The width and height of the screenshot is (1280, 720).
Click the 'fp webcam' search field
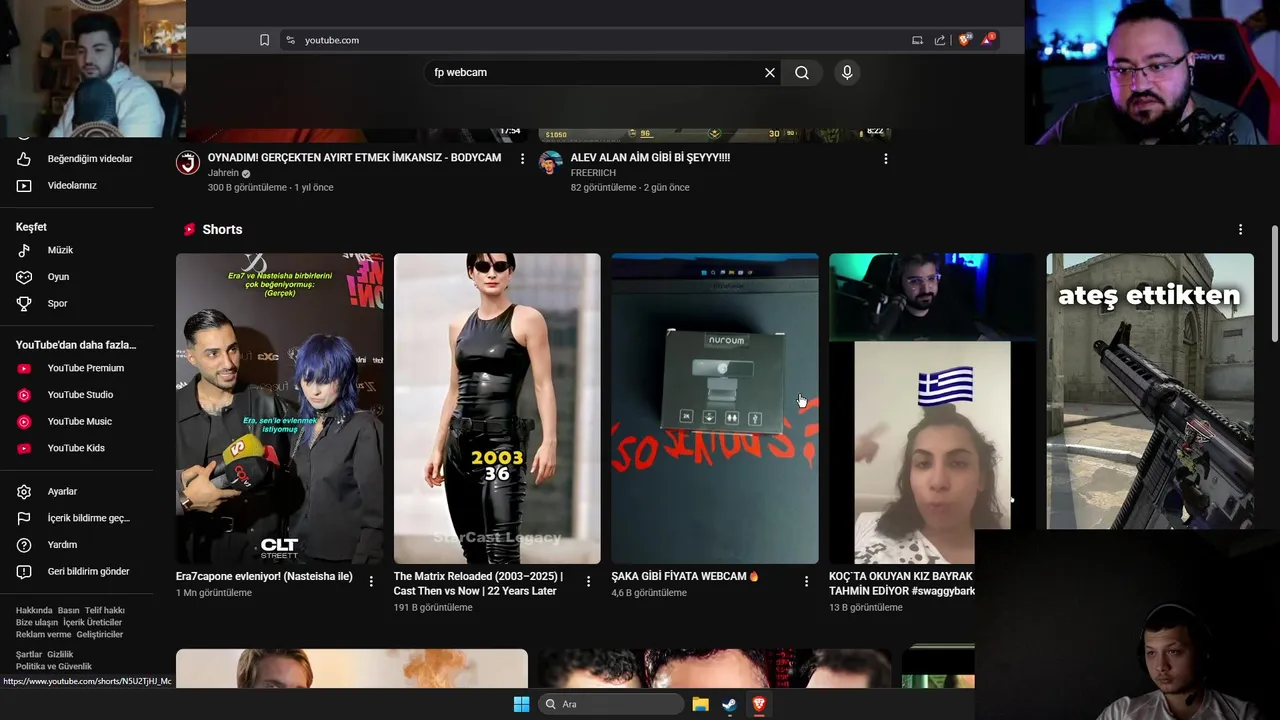click(x=595, y=72)
